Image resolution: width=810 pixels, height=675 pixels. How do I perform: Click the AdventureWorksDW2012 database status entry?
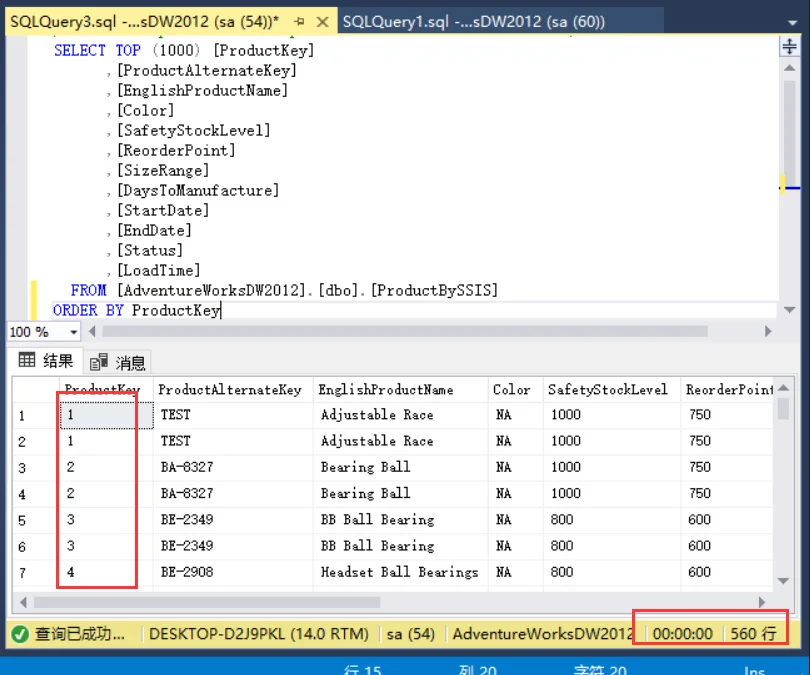click(x=543, y=634)
